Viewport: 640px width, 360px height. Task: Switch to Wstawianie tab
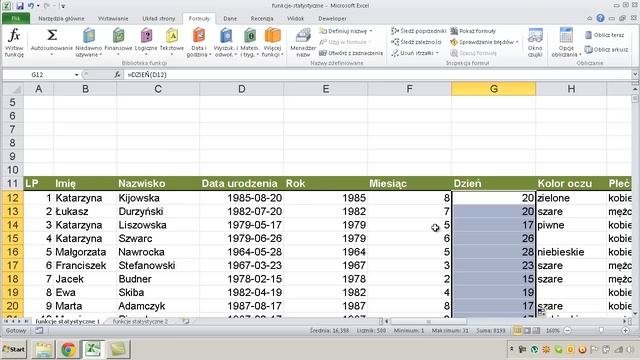pos(113,18)
